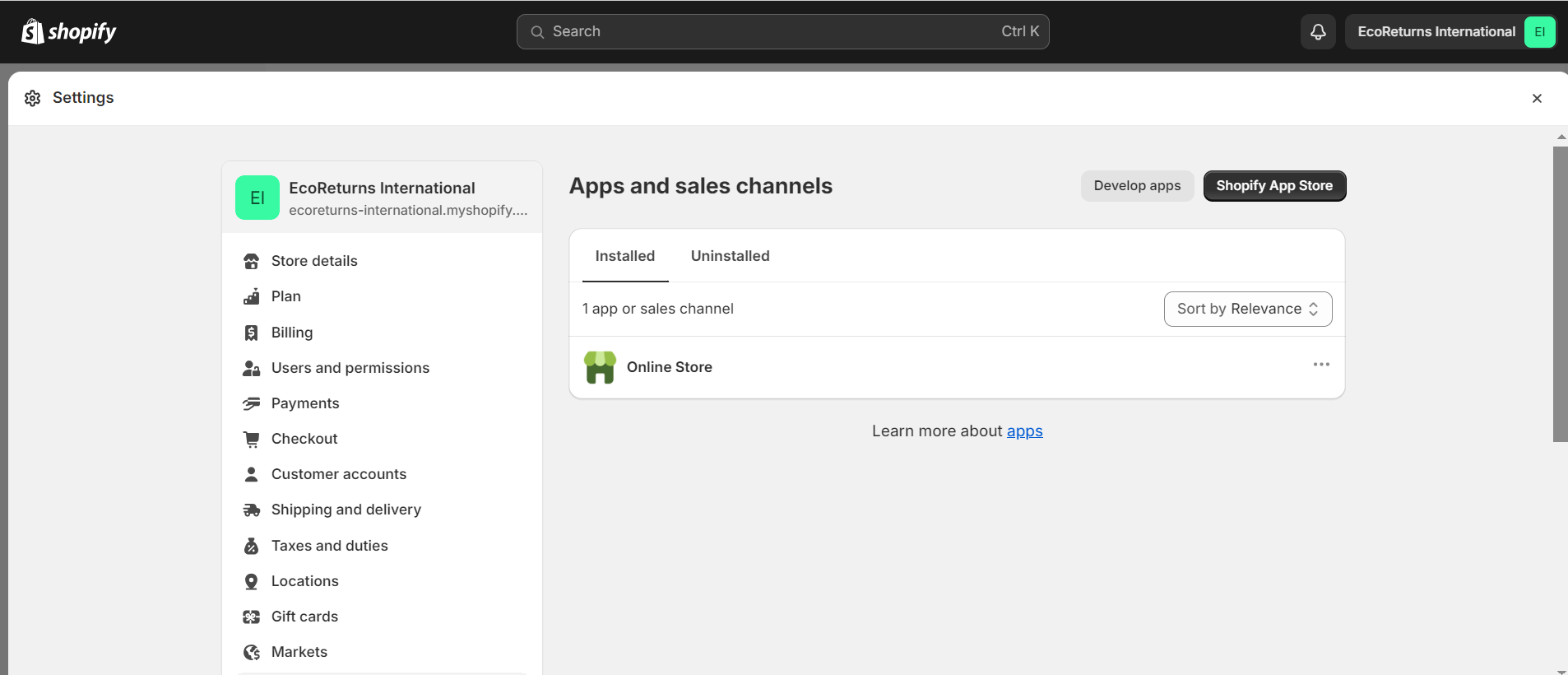Screen dimensions: 1568x675
Task: Click the Shipping and delivery truck icon
Action: point(252,510)
